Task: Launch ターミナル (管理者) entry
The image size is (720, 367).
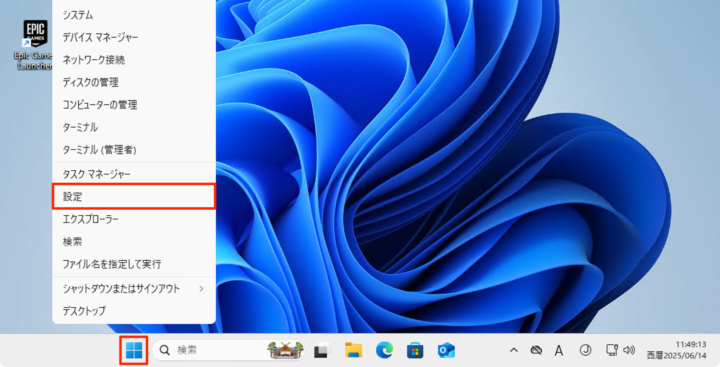Action: coord(134,150)
